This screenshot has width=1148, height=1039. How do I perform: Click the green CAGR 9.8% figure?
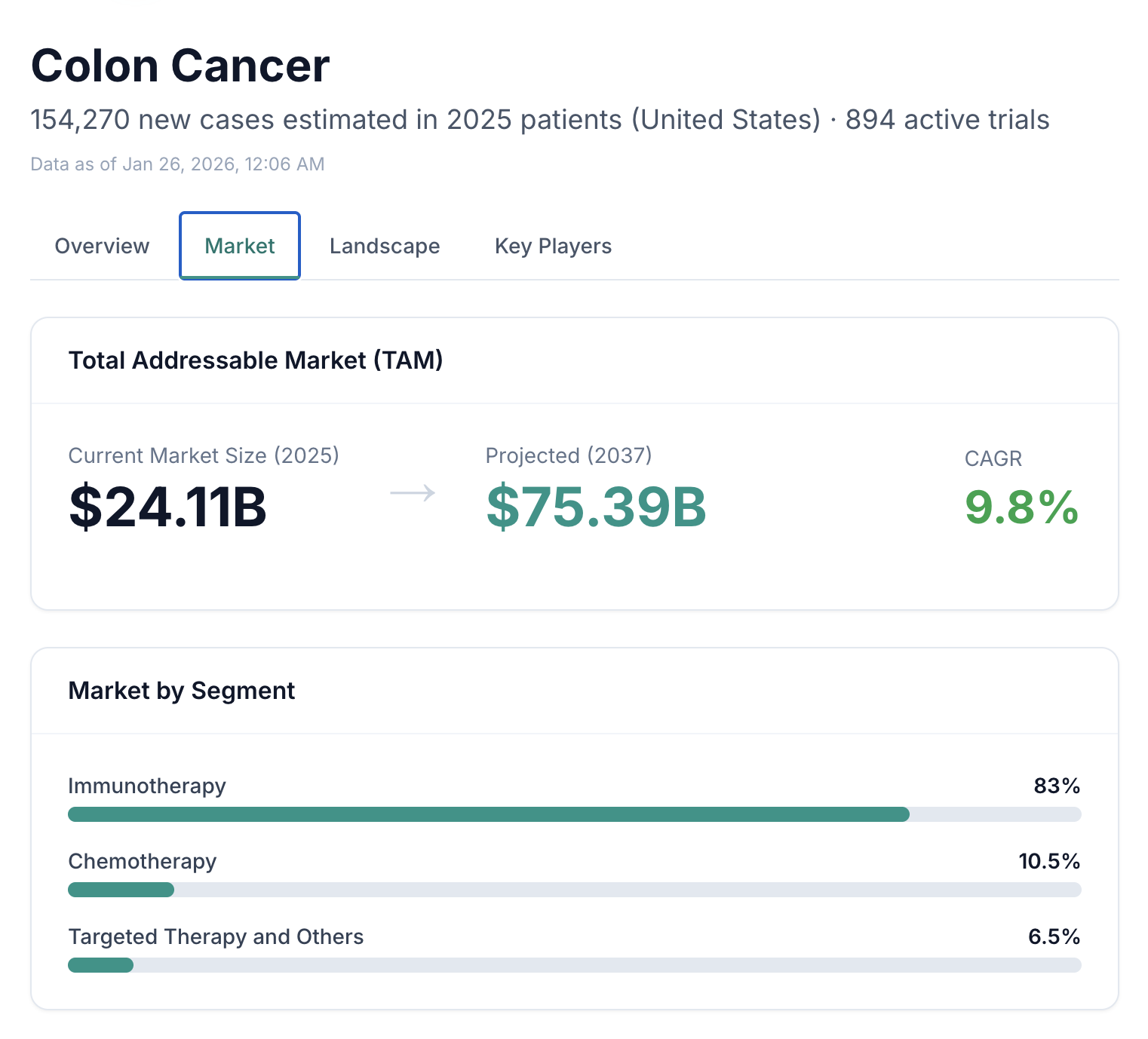(x=1021, y=508)
